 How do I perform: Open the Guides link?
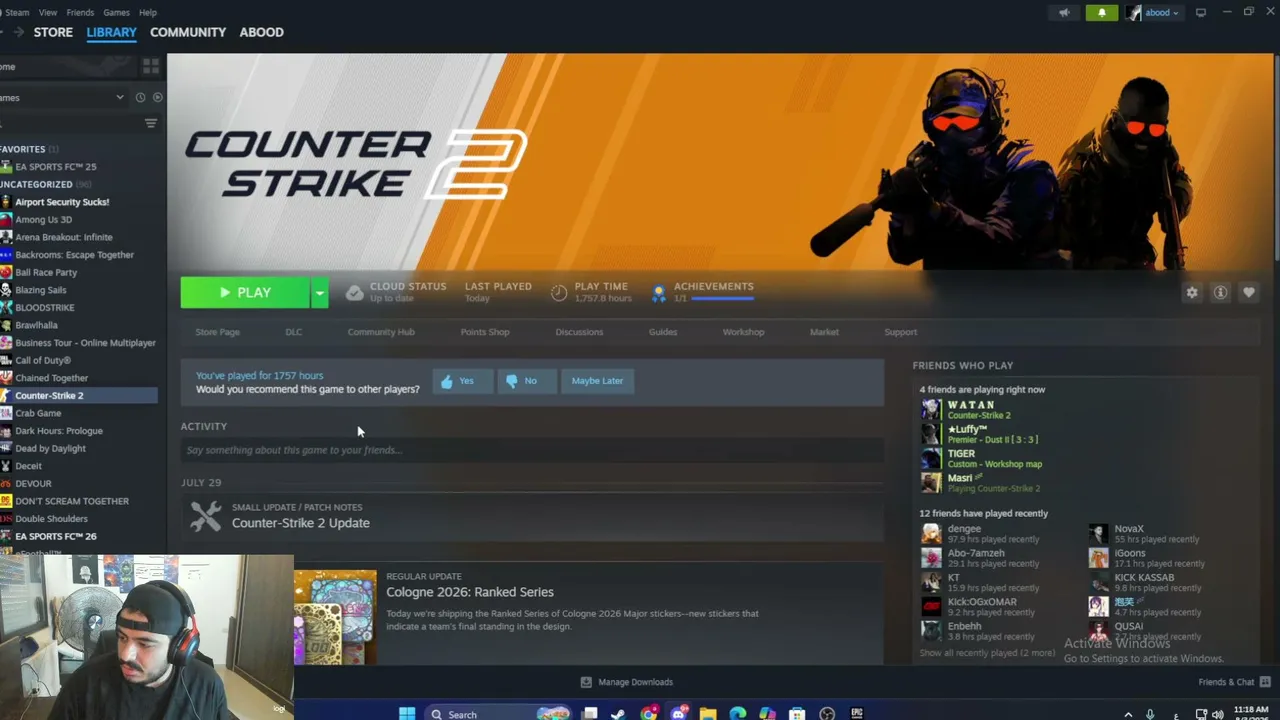click(x=663, y=332)
